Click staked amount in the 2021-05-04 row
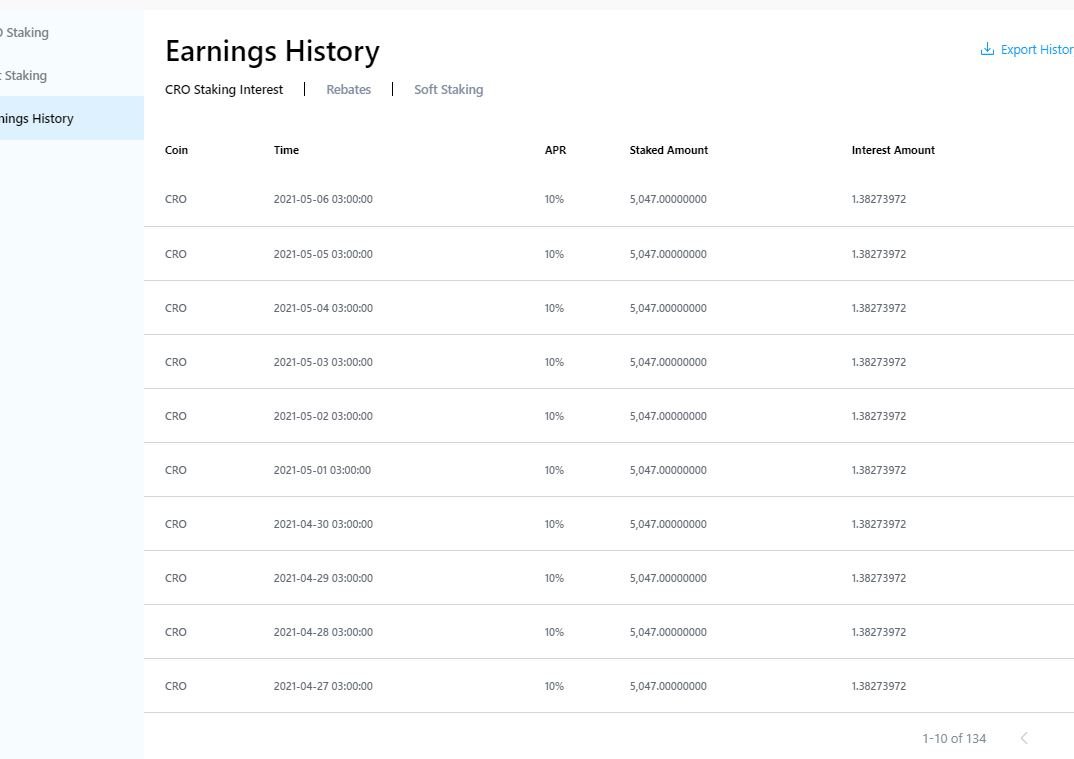 click(668, 308)
